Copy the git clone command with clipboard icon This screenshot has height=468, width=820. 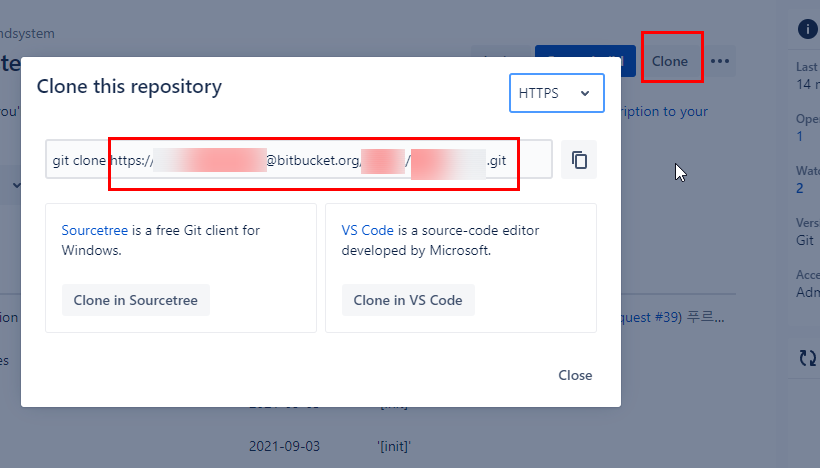pyautogui.click(x=579, y=159)
